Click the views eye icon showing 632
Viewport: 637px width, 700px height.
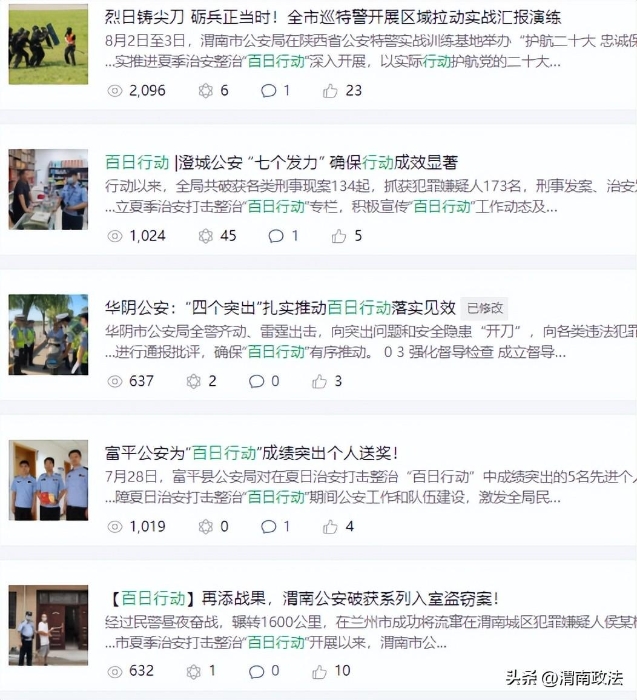tap(115, 671)
